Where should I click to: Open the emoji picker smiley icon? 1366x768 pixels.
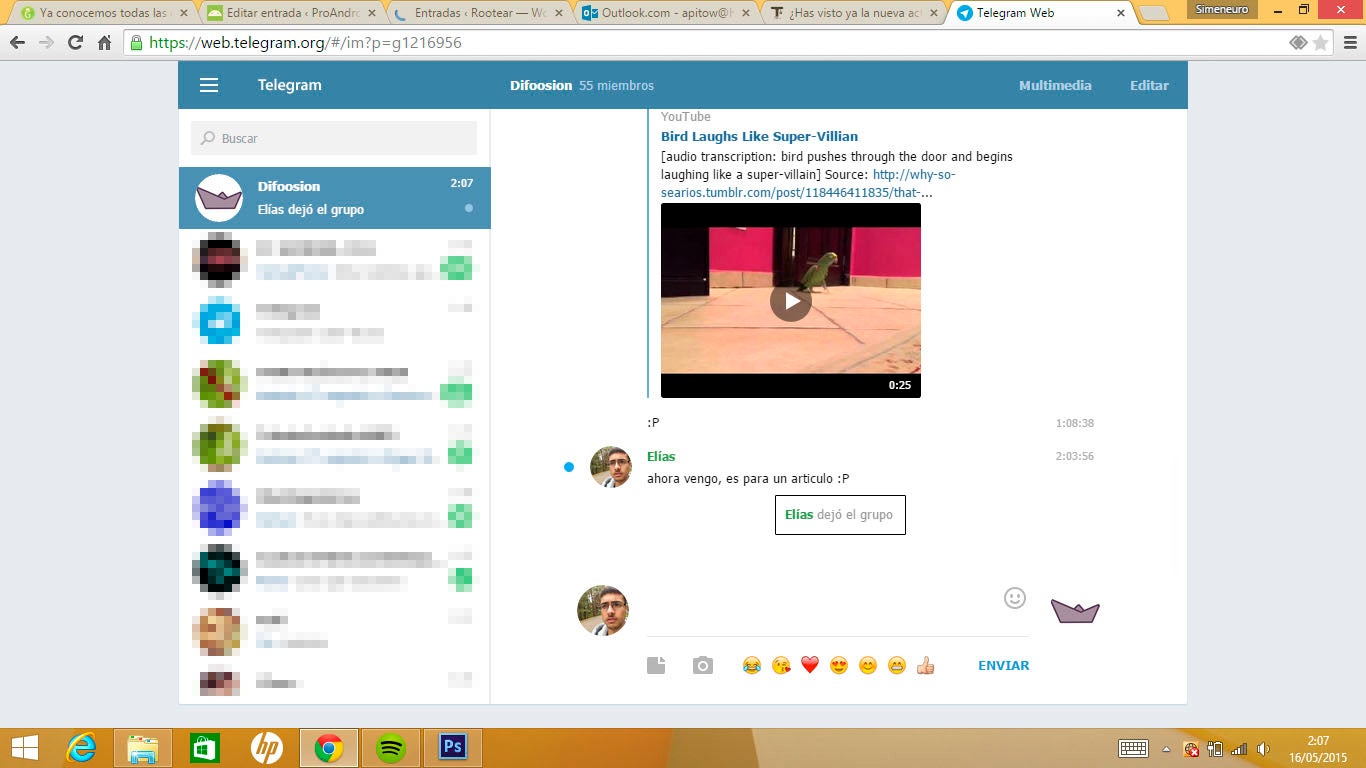[x=1015, y=598]
